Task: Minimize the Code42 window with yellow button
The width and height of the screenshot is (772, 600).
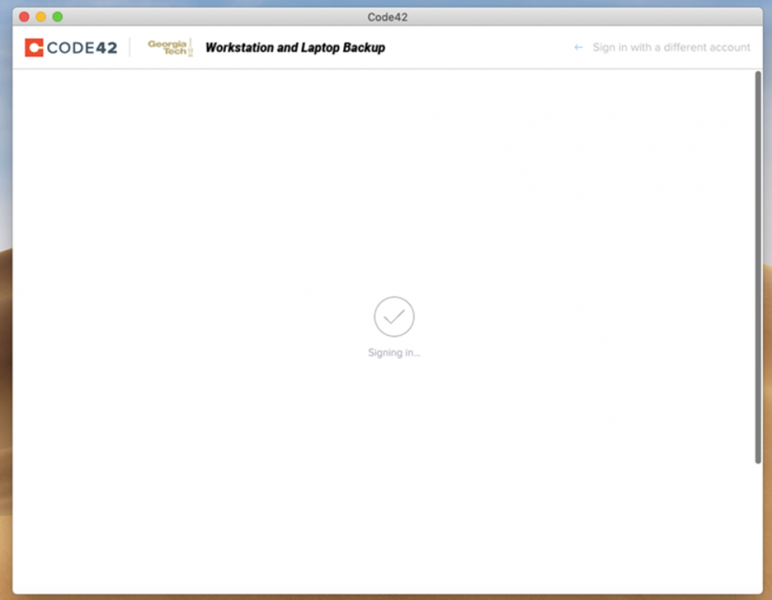Action: pyautogui.click(x=41, y=17)
